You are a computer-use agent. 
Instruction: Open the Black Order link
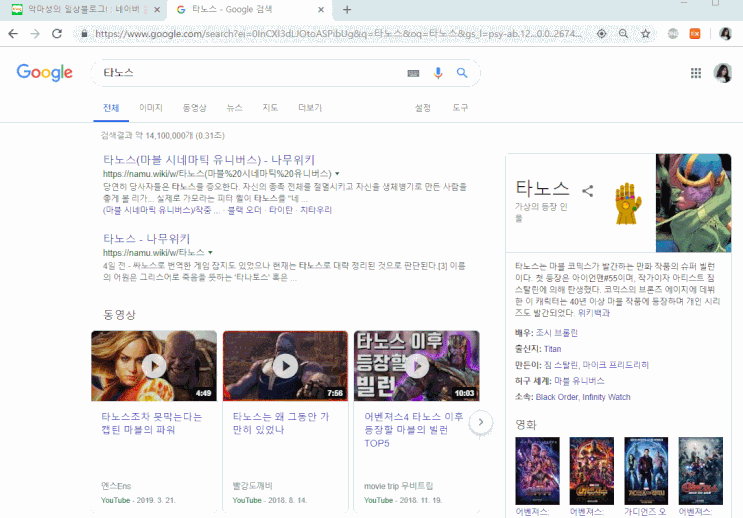coord(557,397)
